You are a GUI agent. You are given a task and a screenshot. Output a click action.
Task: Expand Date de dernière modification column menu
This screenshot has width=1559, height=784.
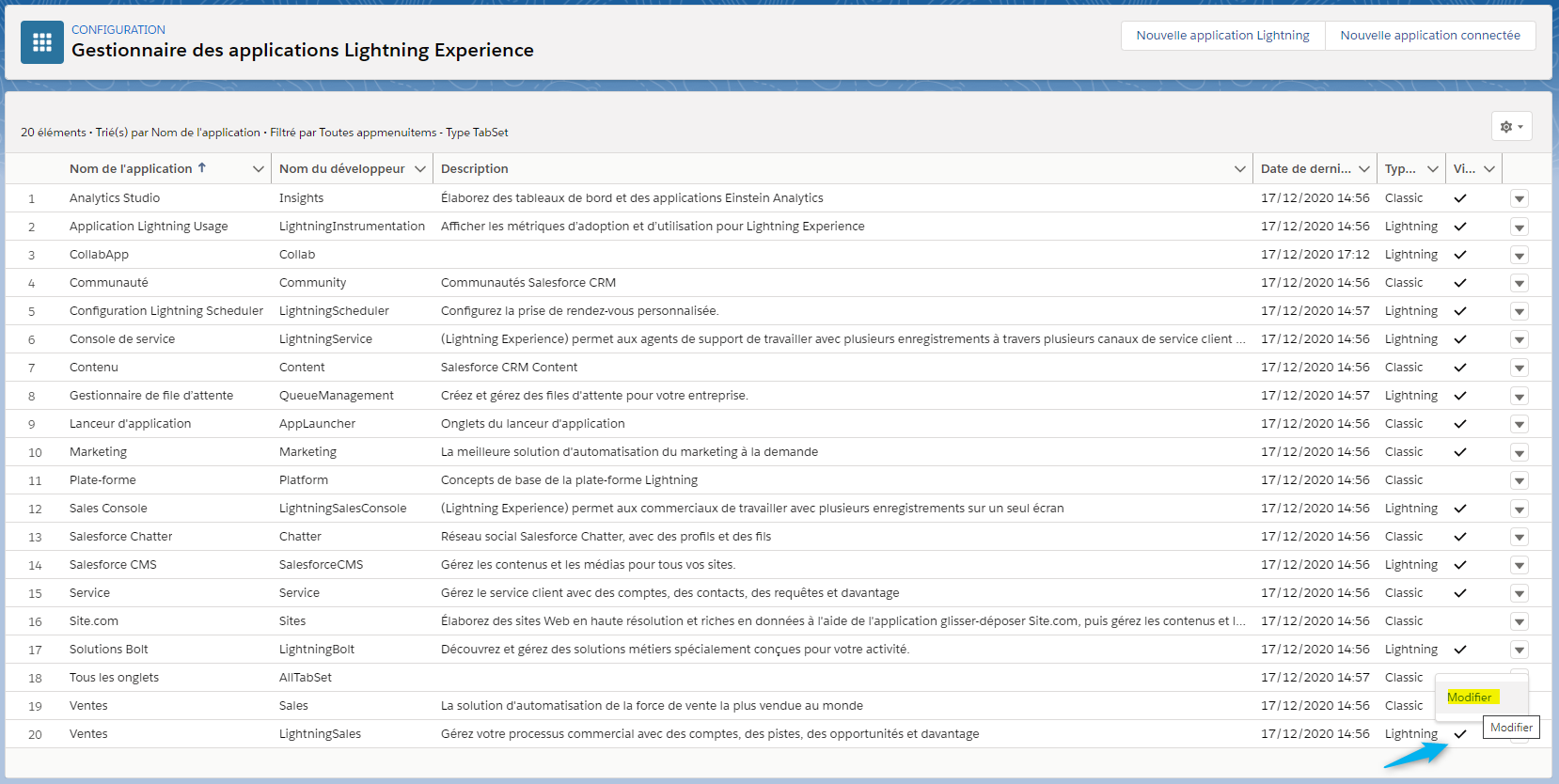tap(1363, 169)
